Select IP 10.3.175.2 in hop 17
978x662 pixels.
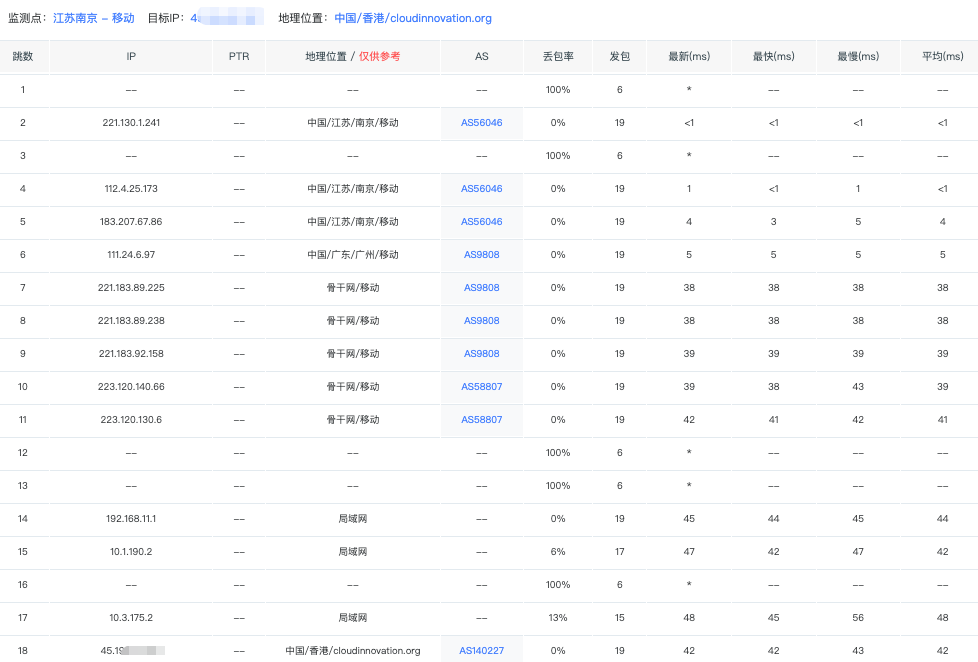click(x=131, y=618)
